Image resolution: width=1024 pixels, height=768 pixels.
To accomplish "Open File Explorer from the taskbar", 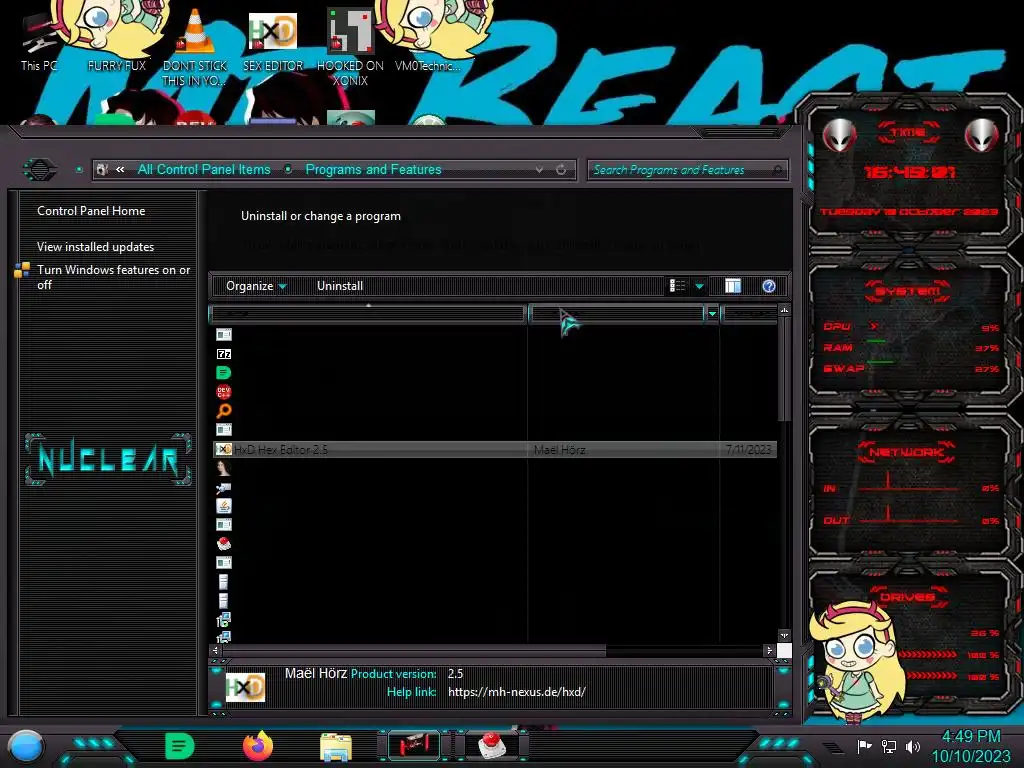I will coord(336,747).
